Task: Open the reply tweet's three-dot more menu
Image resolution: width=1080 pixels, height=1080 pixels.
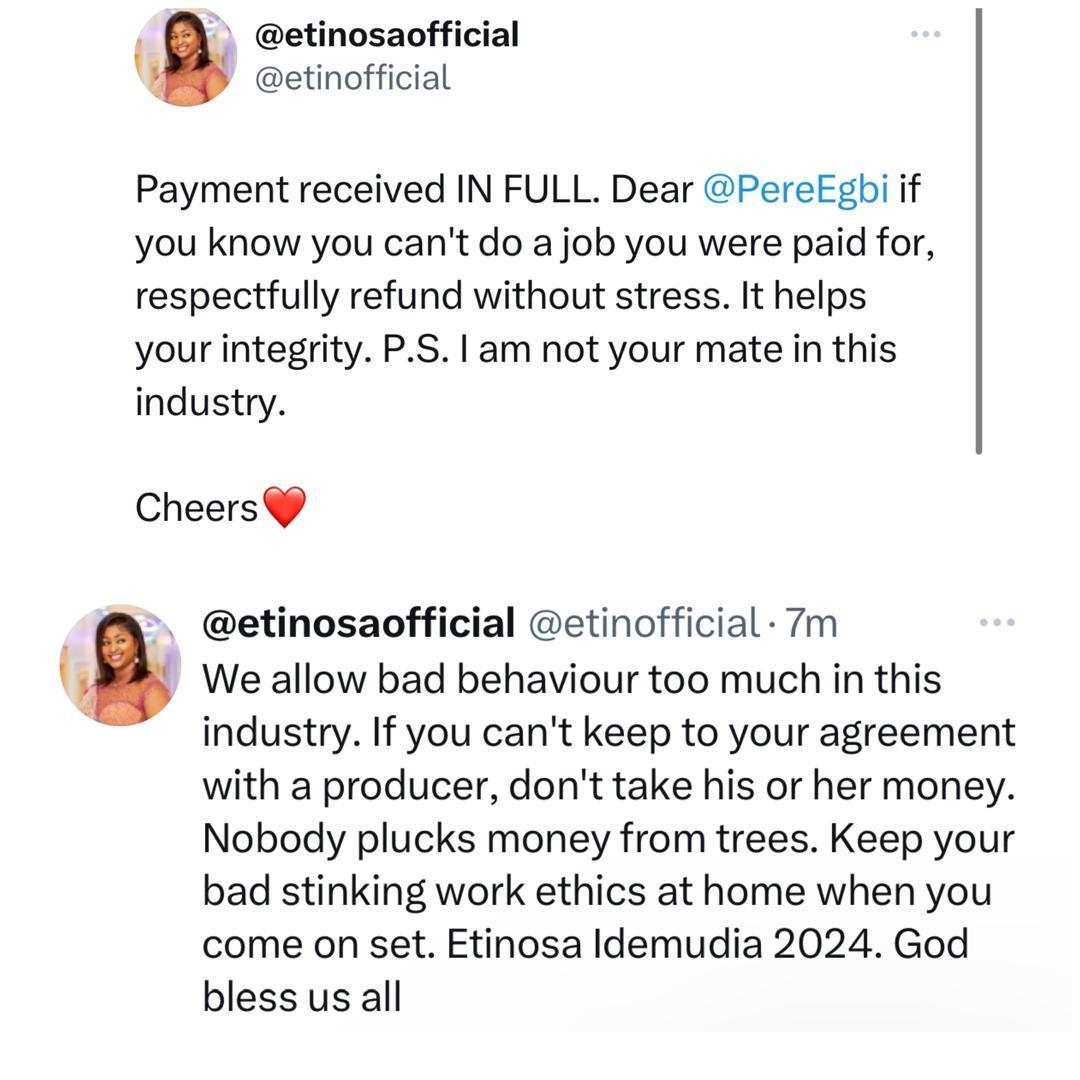Action: pyautogui.click(x=996, y=623)
